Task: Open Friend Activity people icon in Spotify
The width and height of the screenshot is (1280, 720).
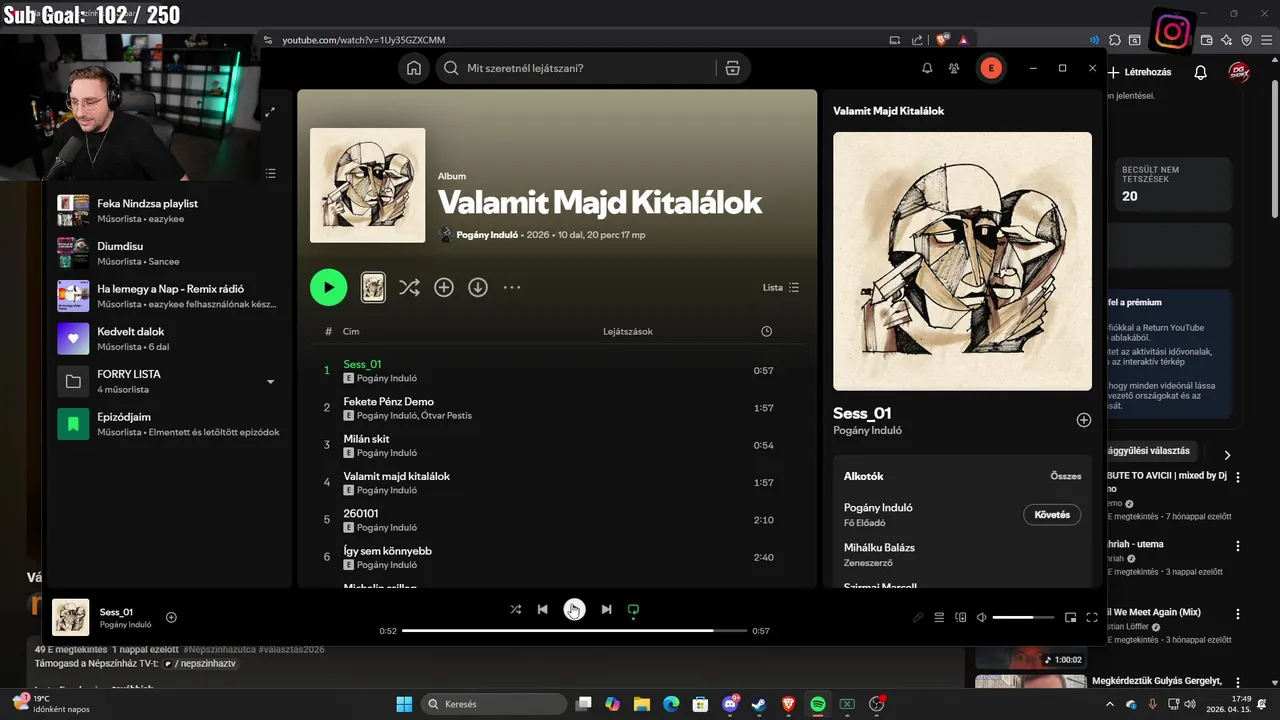Action: coord(954,68)
